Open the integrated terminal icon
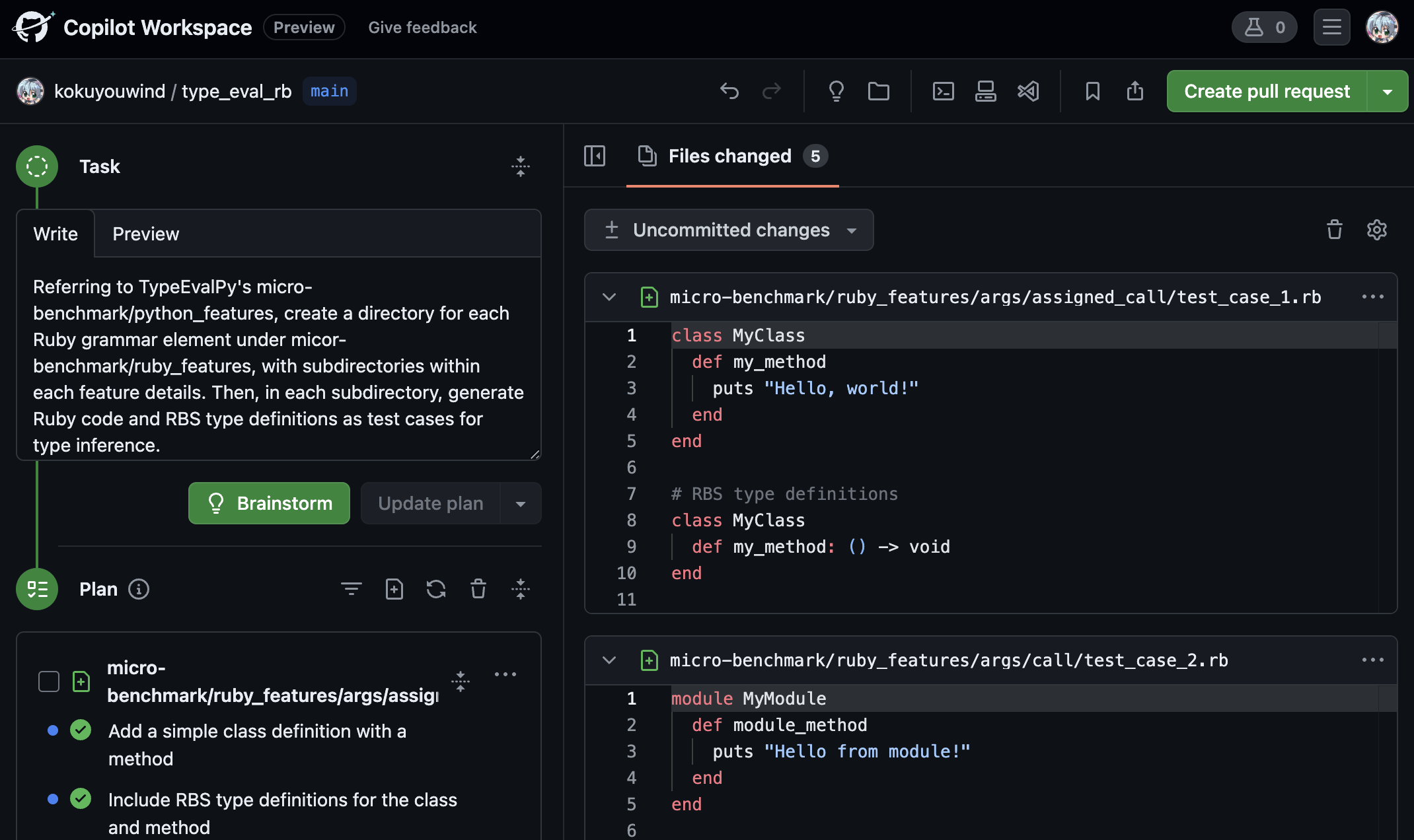Image resolution: width=1414 pixels, height=840 pixels. tap(943, 91)
